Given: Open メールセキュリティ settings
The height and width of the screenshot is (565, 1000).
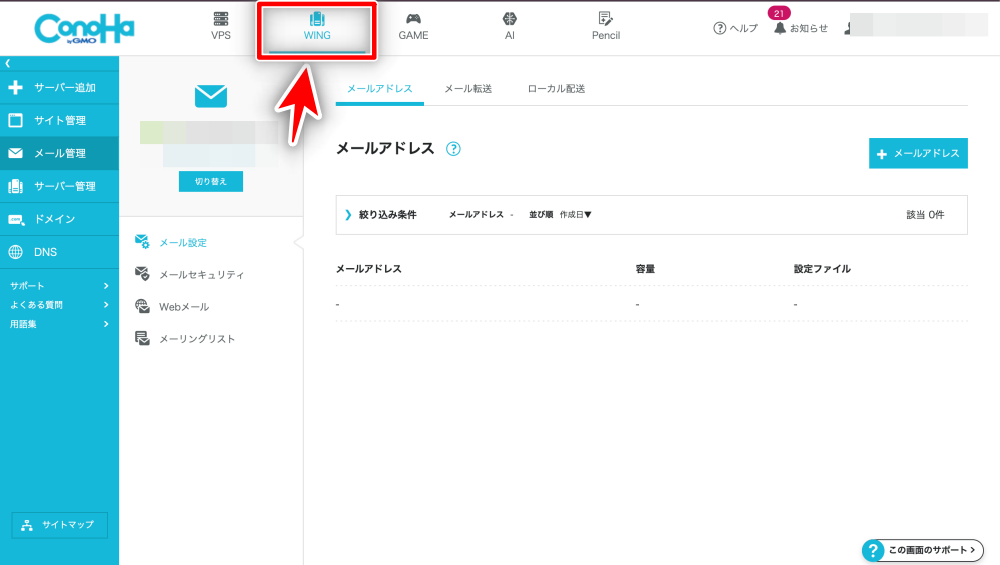Looking at the screenshot, I should pos(200,275).
